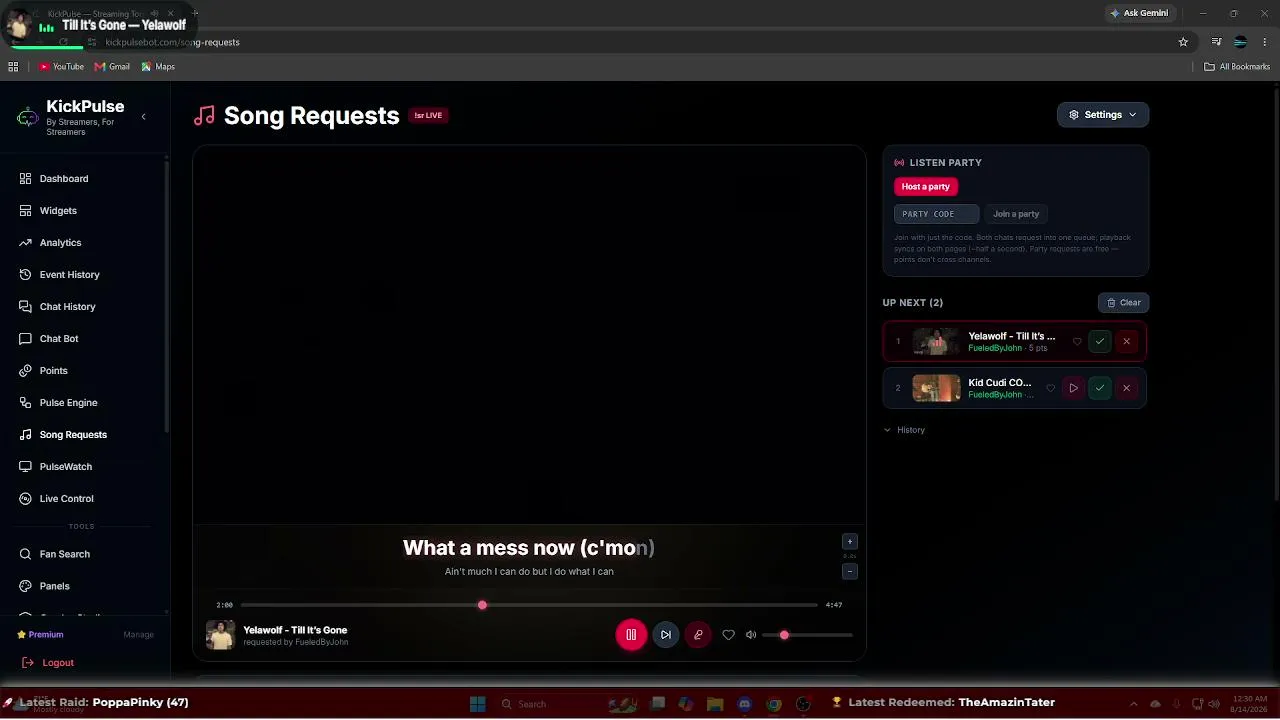This screenshot has width=1280, height=720.
Task: Favorite the Yelawolf queue item with heart
Action: [1077, 342]
